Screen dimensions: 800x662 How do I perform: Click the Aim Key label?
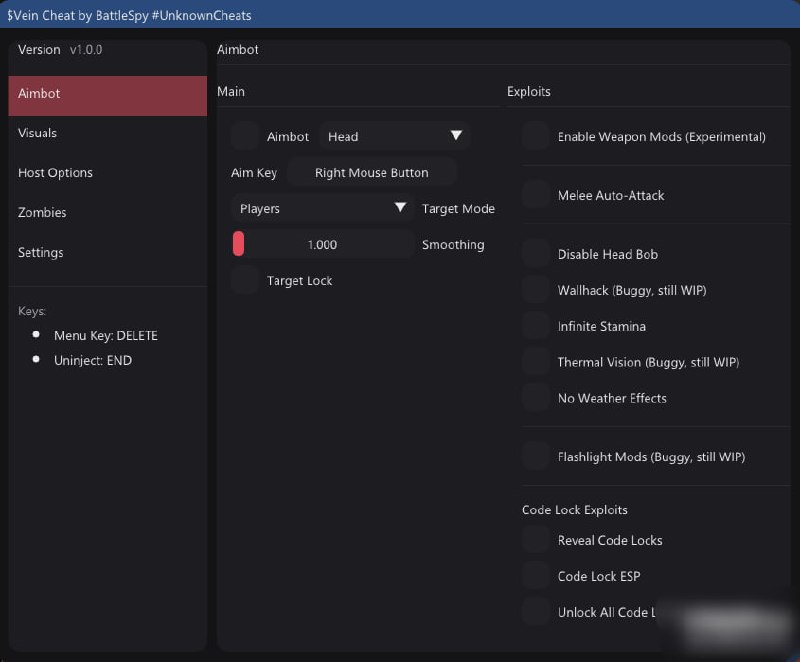254,173
